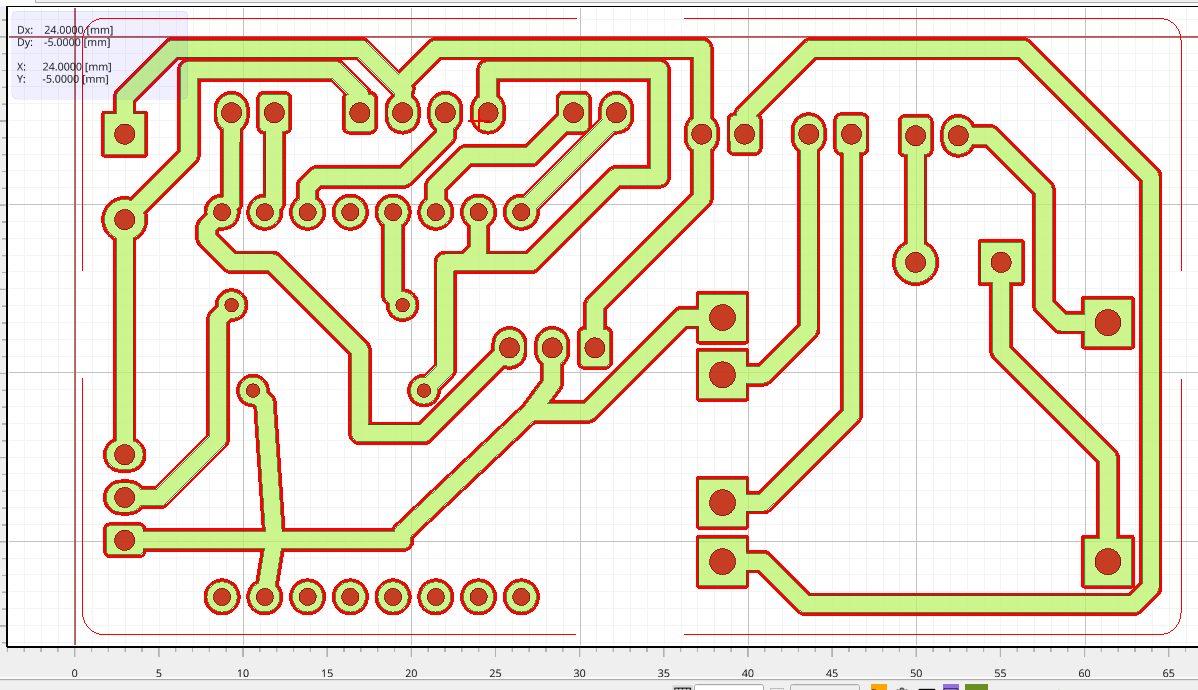Click the horizontal ruler label "50"
1198x690 pixels.
click(915, 673)
